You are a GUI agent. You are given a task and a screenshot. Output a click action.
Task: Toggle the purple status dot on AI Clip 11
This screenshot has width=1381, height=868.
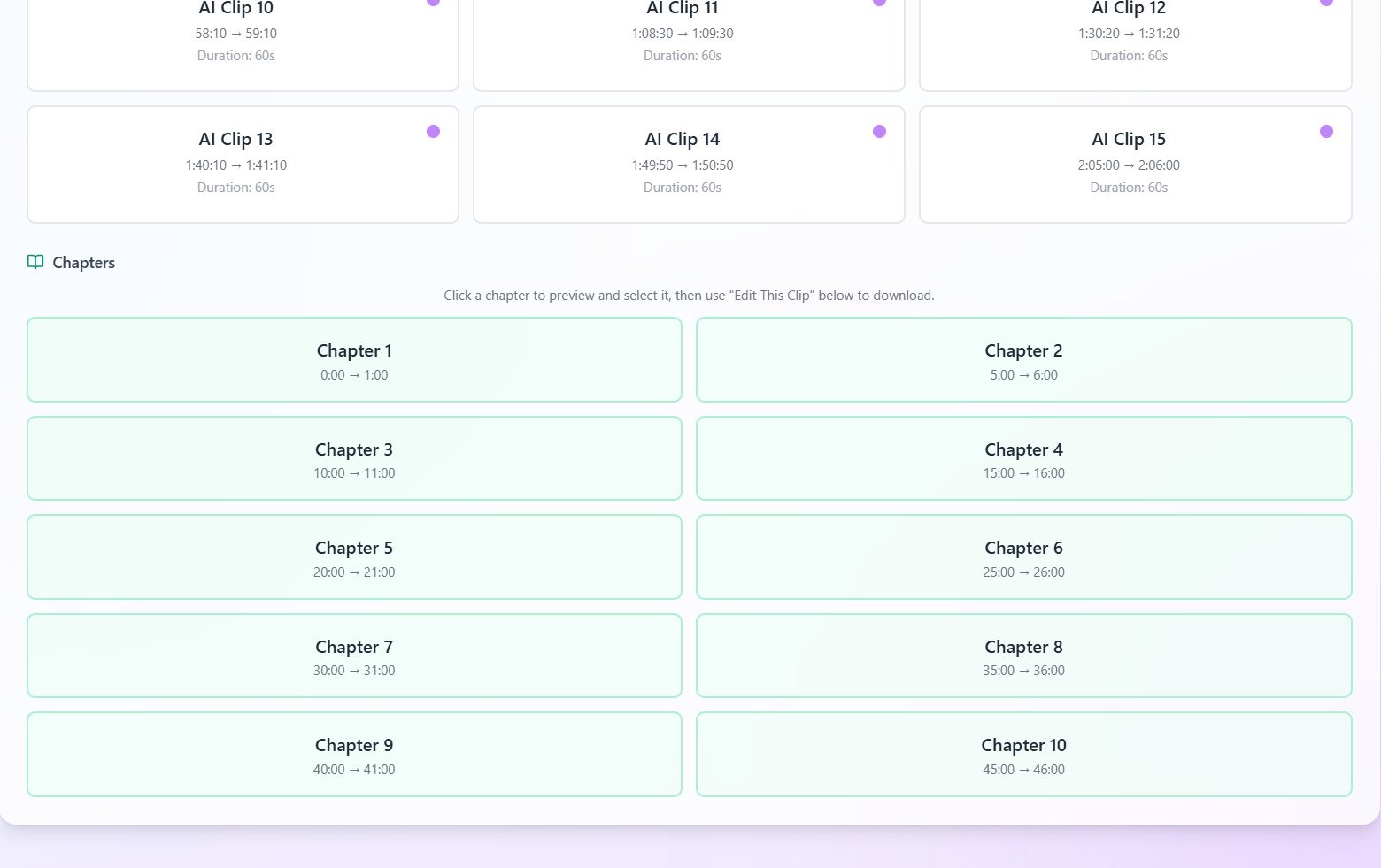pyautogui.click(x=879, y=3)
